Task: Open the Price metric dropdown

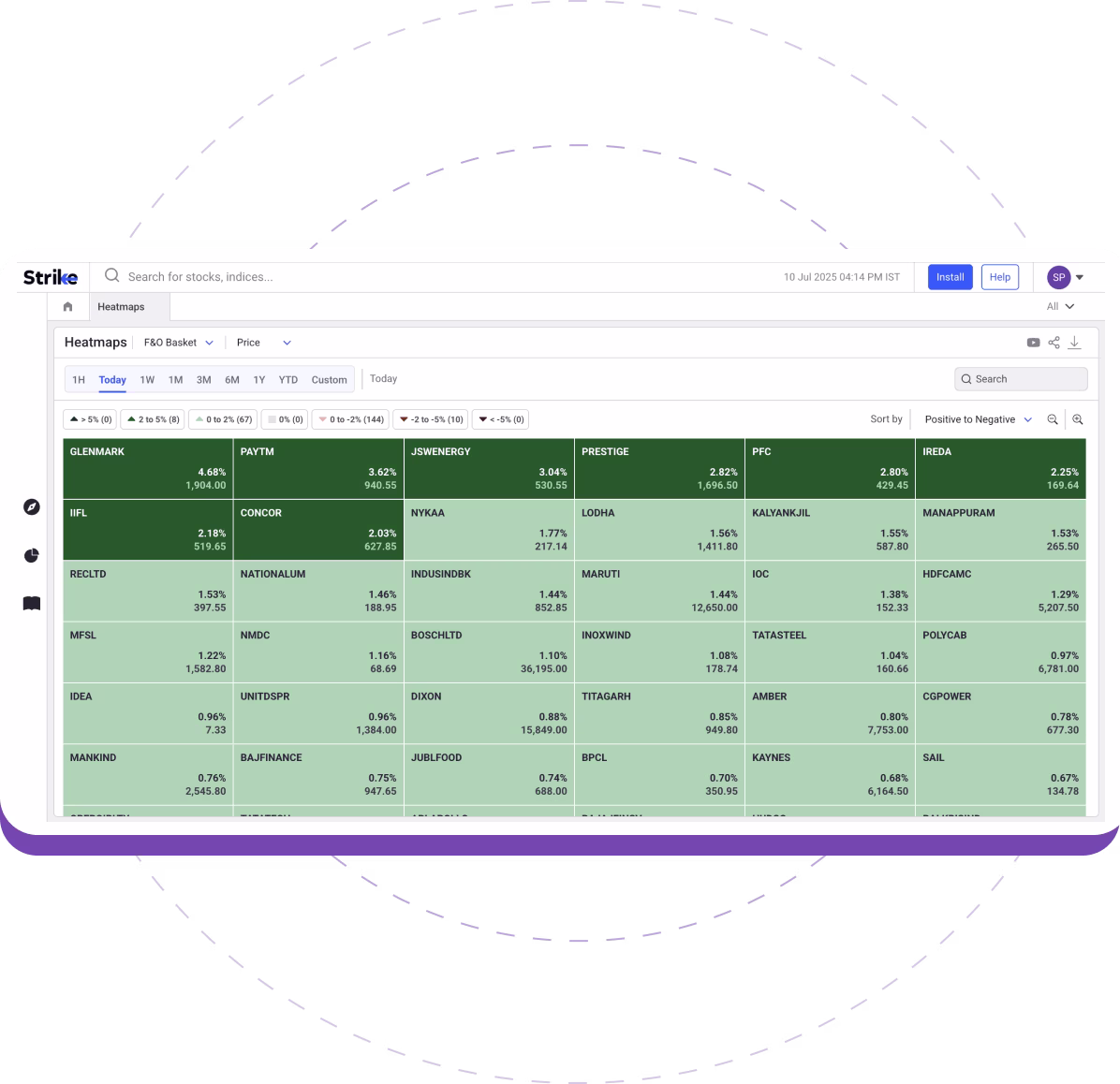Action: click(263, 343)
